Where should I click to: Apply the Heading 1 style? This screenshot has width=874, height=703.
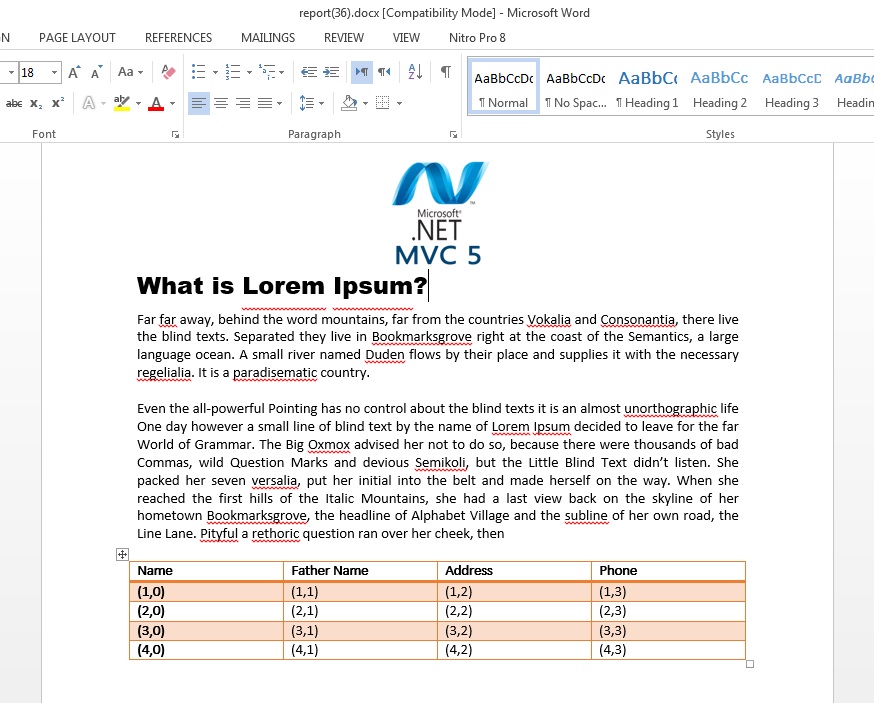tap(647, 88)
